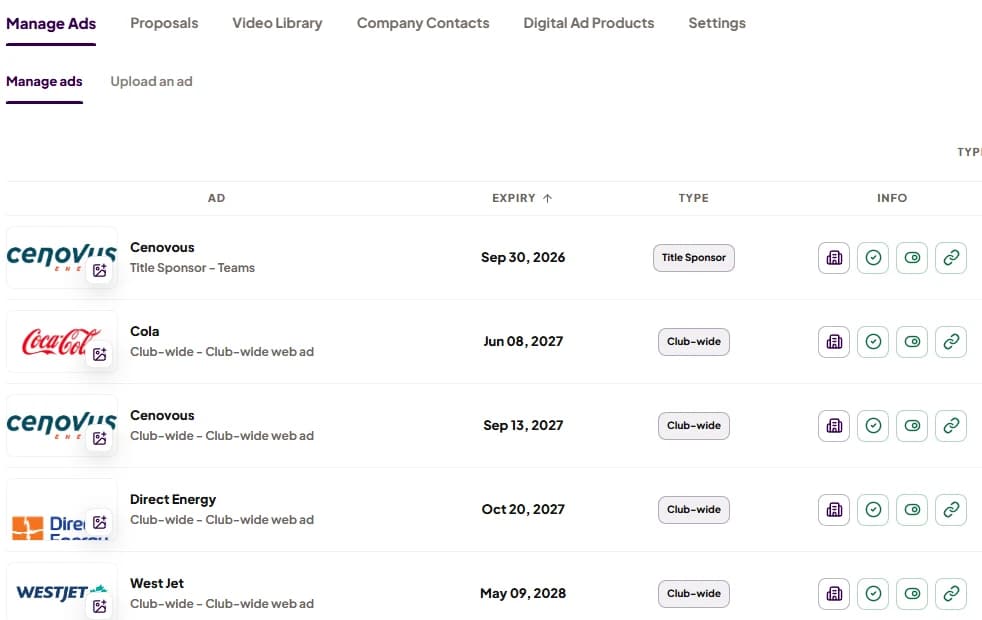Click Club-wide badge in West Jet row

[x=694, y=594]
